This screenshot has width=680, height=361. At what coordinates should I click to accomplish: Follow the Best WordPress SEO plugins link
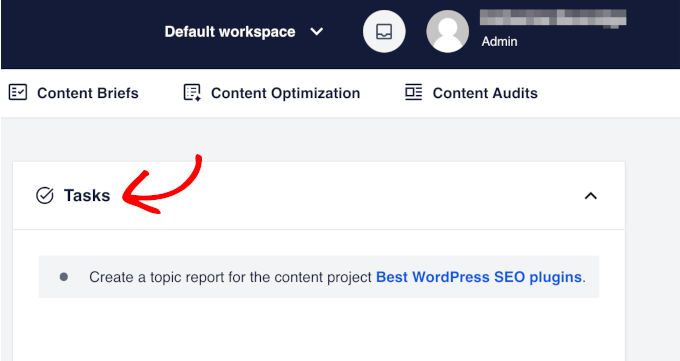479,277
